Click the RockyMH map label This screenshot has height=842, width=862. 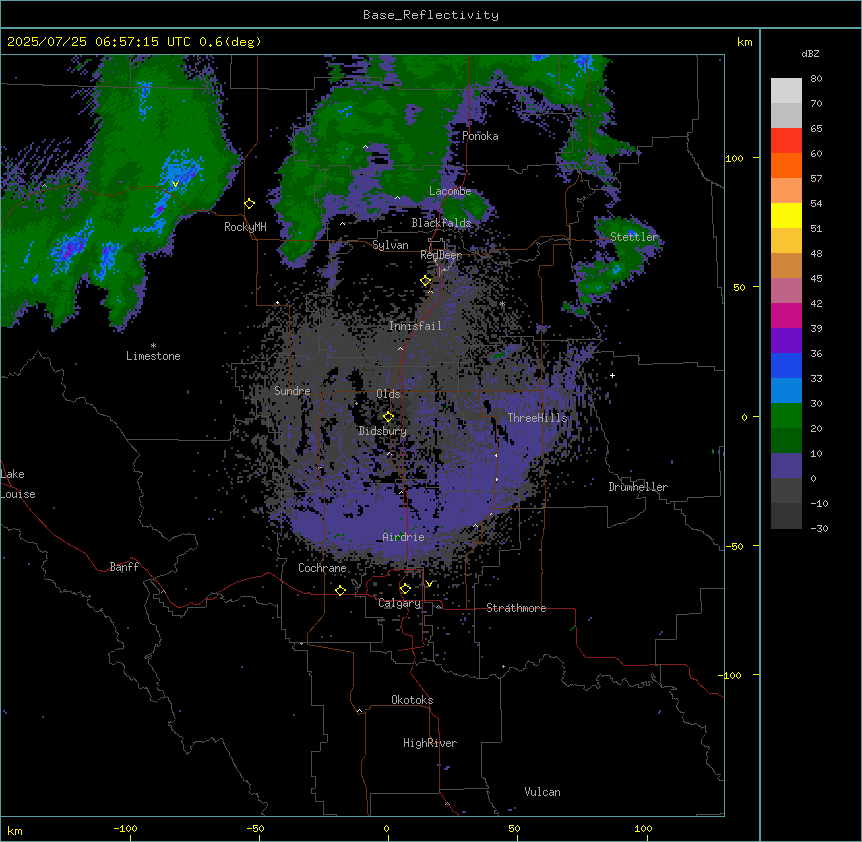[x=245, y=227]
